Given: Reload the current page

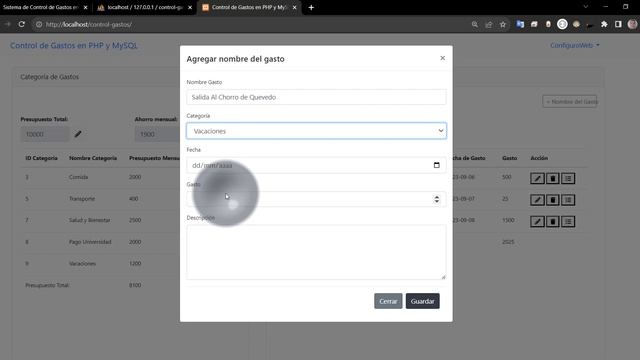Looking at the screenshot, I should (x=22, y=24).
